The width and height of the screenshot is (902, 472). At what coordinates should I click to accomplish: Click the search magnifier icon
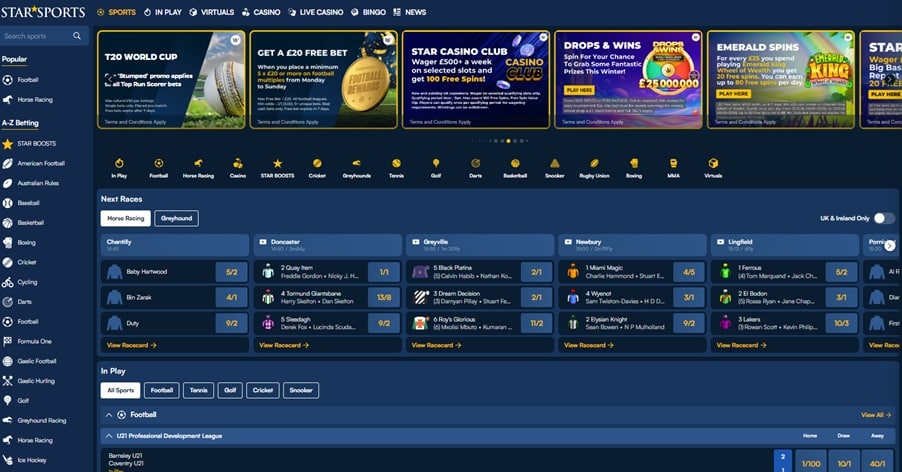coord(77,36)
